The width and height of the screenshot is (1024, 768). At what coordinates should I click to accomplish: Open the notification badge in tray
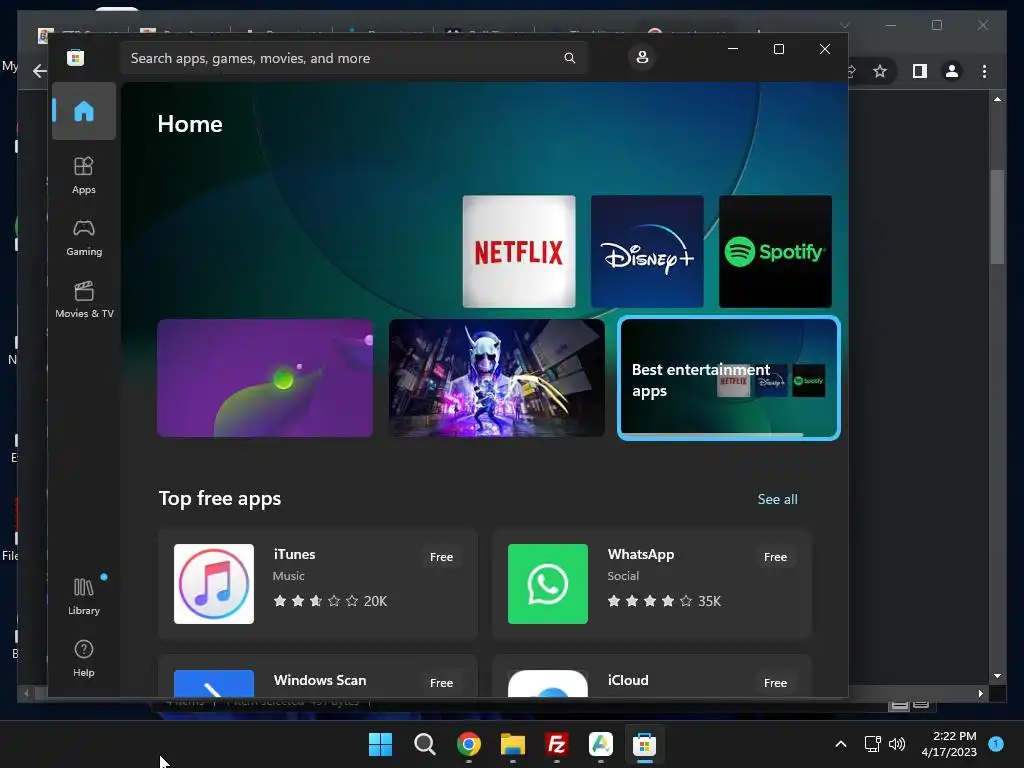(996, 743)
